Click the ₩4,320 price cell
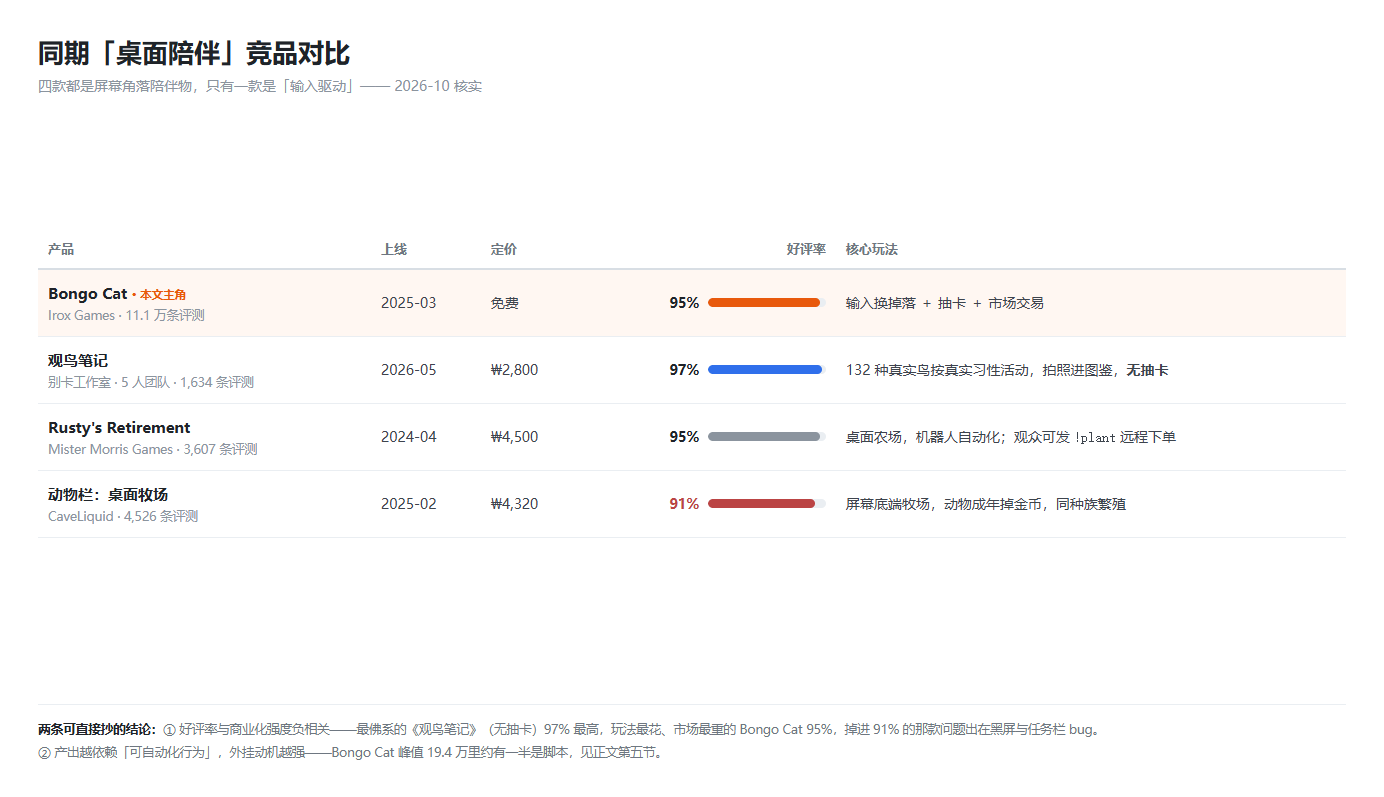Viewport: 1384px width, 797px height. (515, 504)
